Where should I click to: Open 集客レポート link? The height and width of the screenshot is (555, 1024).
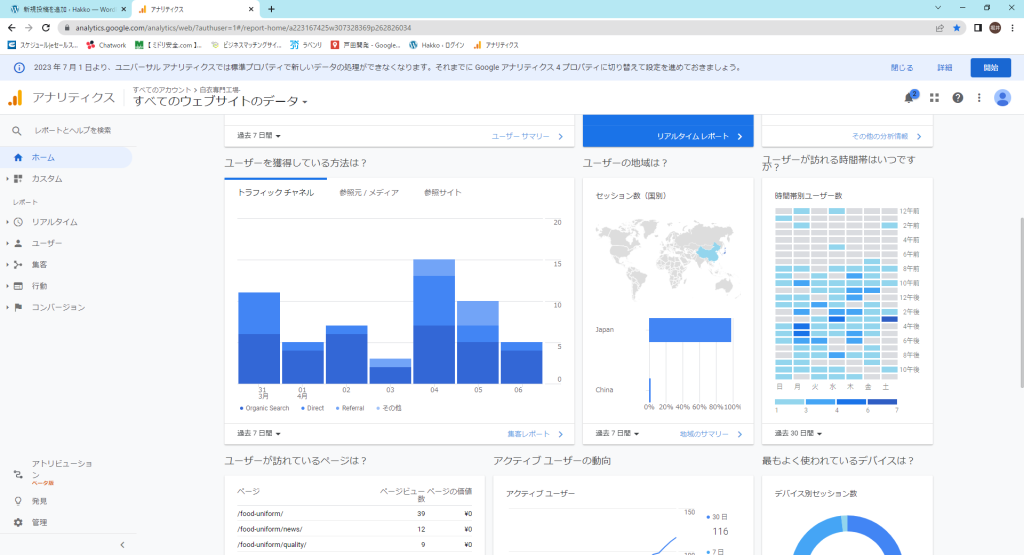pyautogui.click(x=536, y=434)
